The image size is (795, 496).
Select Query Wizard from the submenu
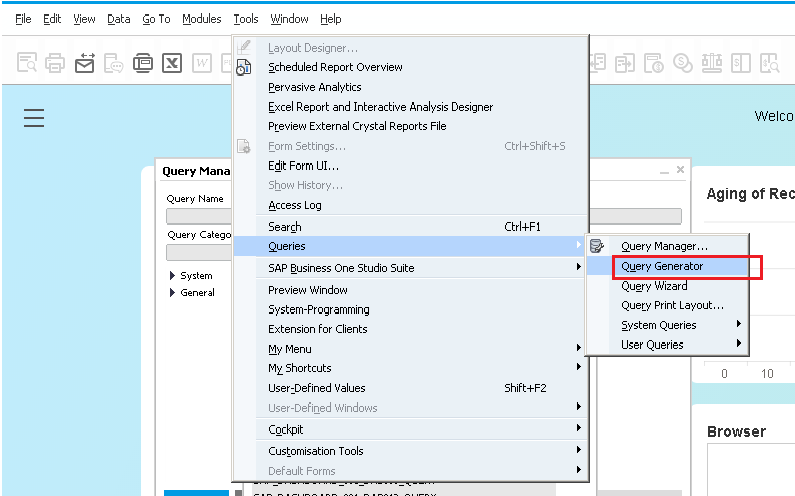tap(654, 286)
